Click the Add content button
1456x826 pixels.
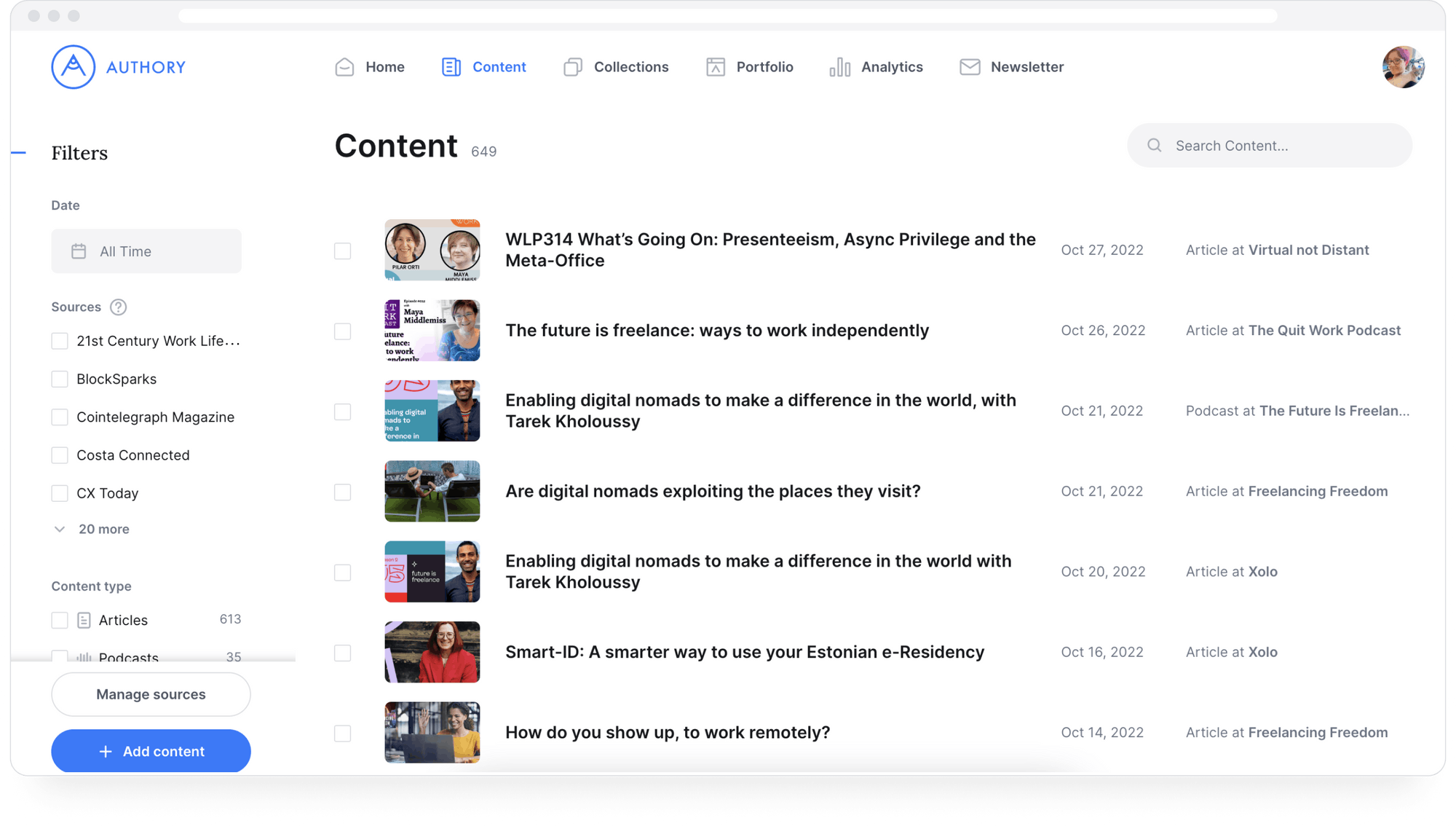[x=151, y=751]
